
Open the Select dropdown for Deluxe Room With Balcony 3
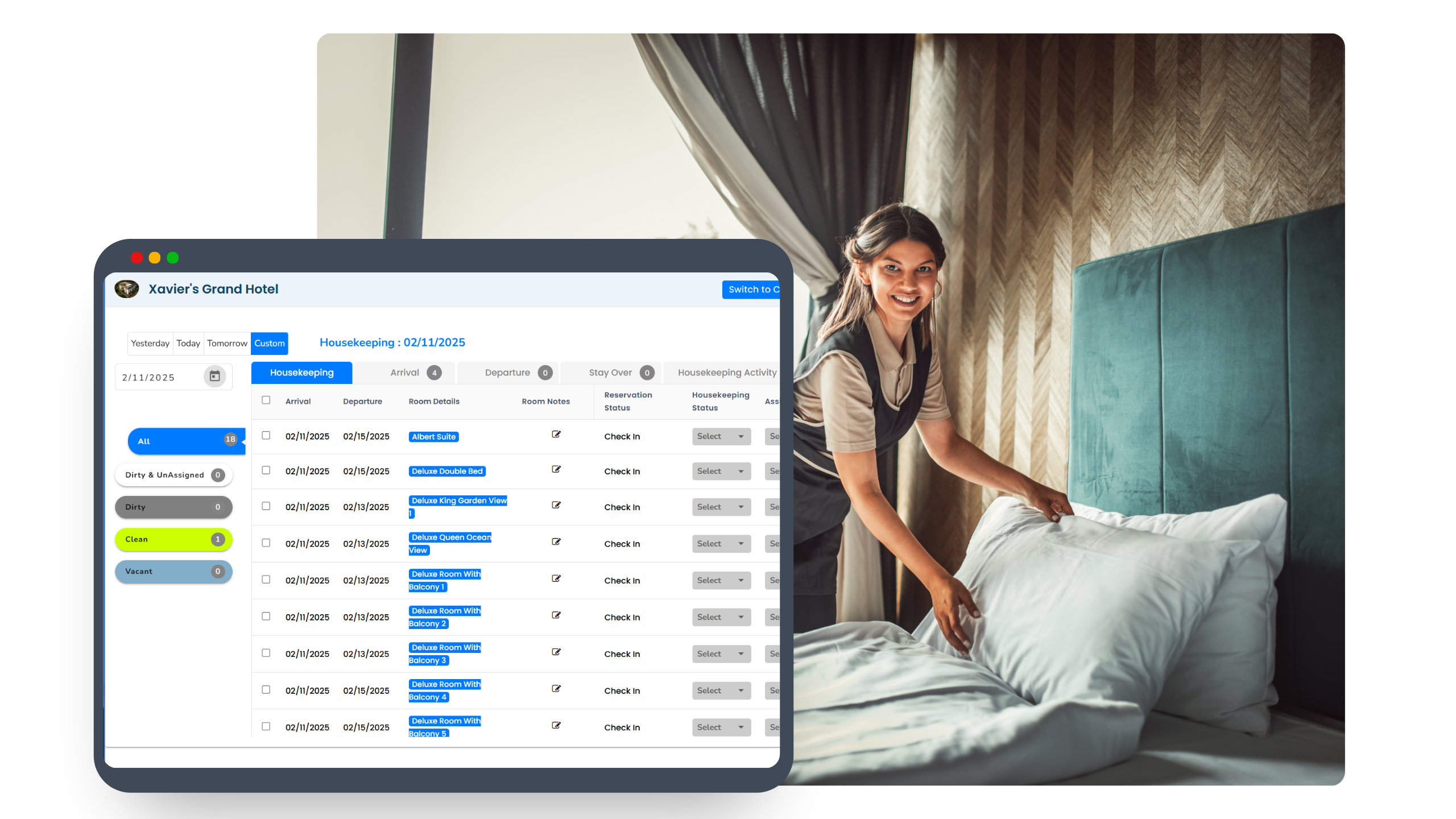(721, 653)
